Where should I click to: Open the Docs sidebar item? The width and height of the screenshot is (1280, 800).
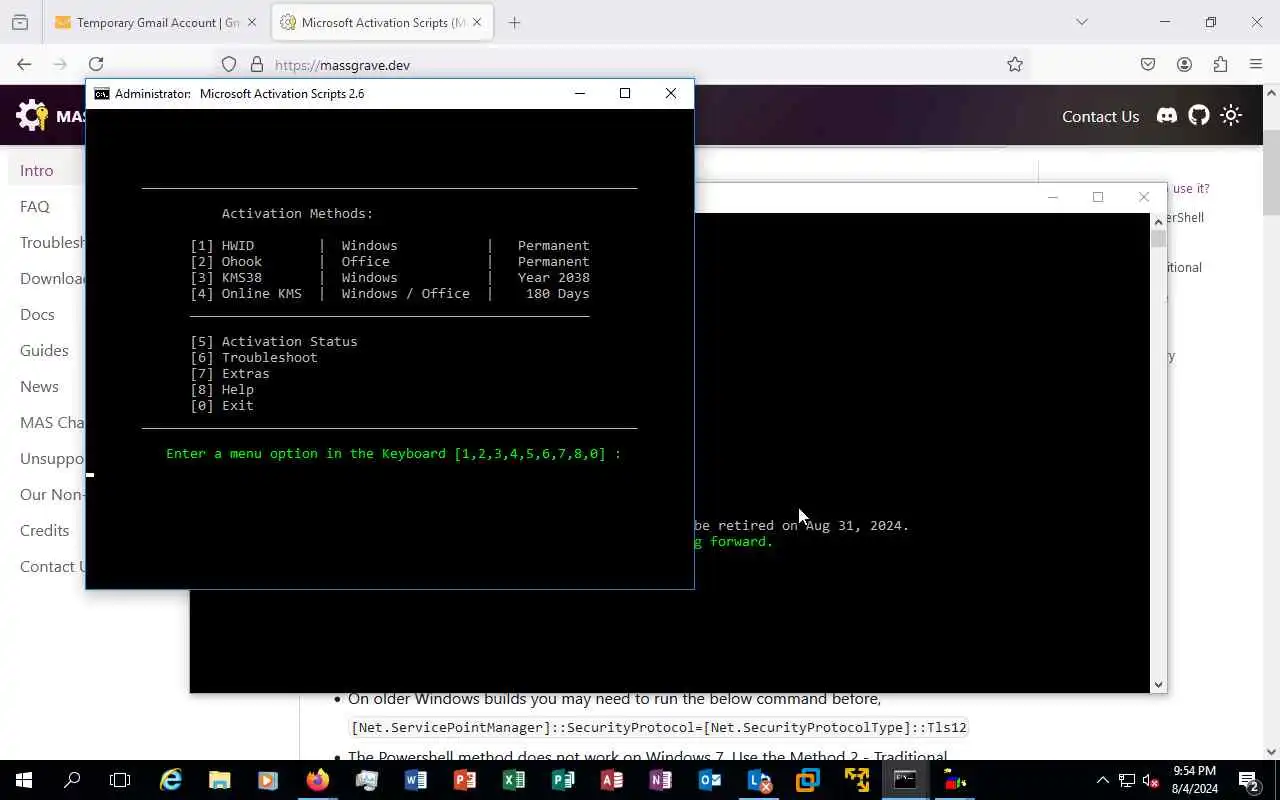point(38,314)
